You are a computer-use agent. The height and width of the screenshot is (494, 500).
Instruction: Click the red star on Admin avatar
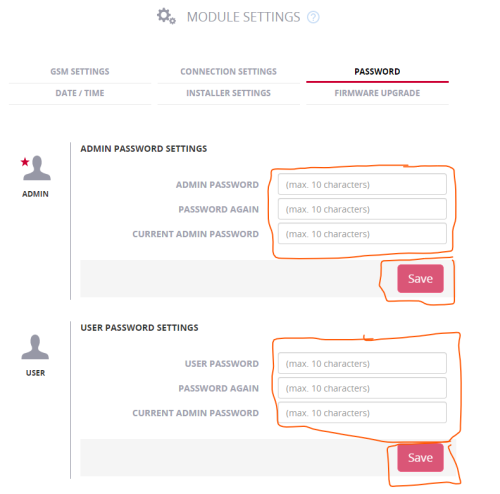click(x=25, y=162)
